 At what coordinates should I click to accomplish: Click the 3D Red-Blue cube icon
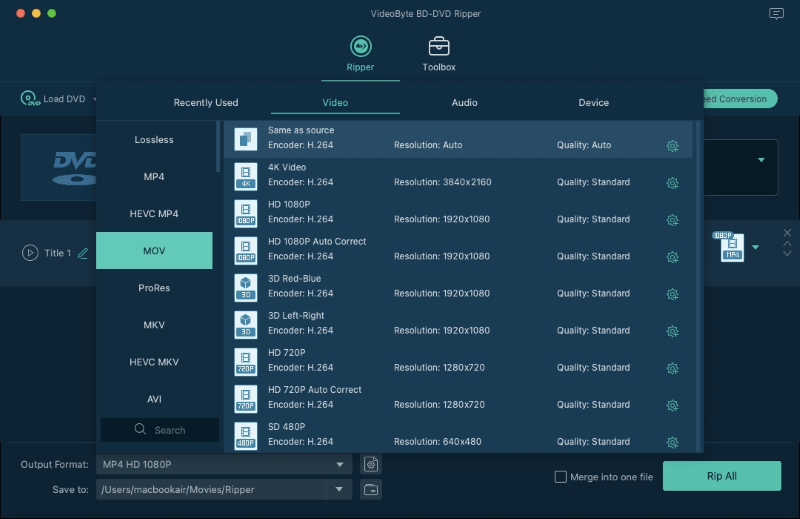pyautogui.click(x=245, y=287)
